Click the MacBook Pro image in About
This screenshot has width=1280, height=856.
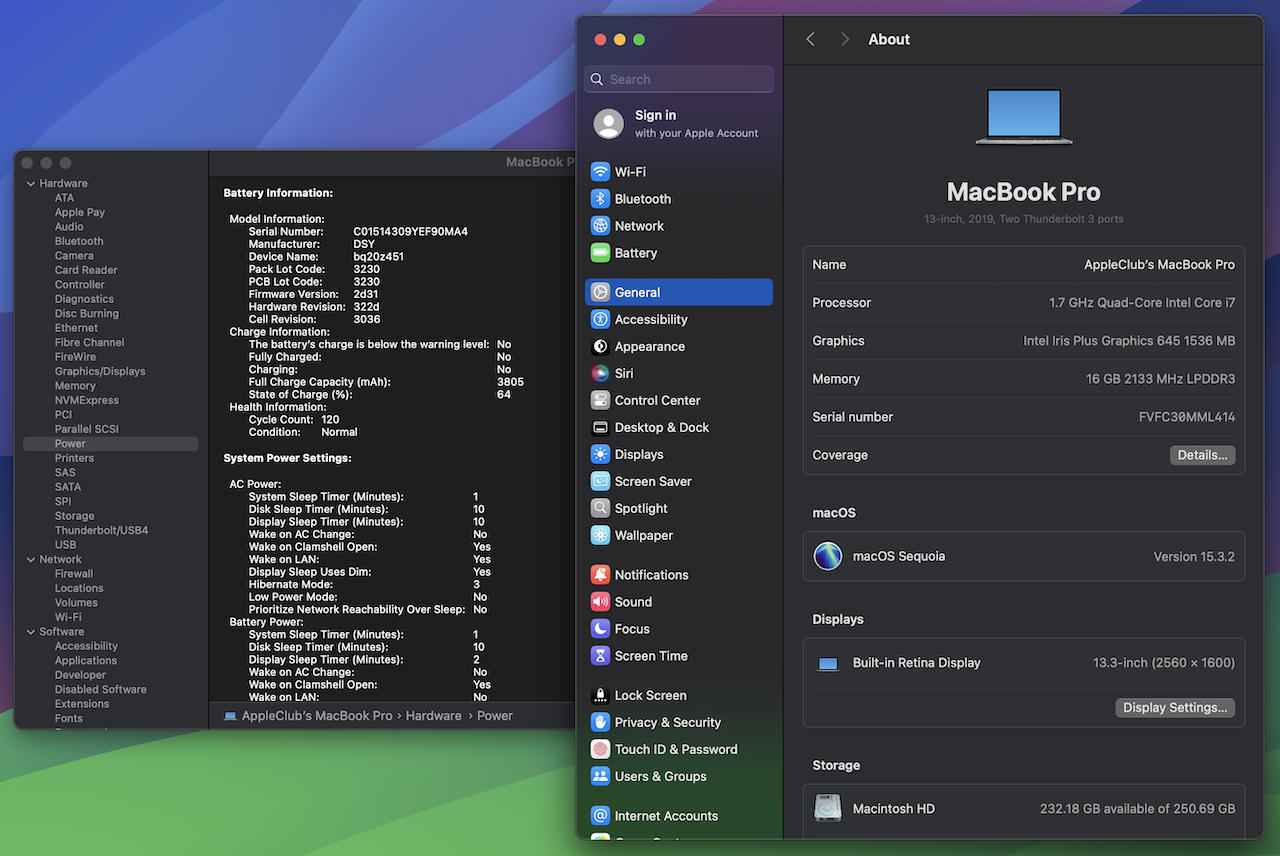[x=1024, y=117]
